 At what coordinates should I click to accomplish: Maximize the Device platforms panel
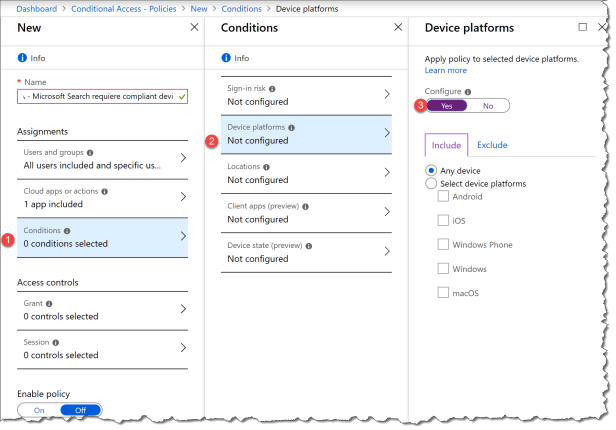583,27
